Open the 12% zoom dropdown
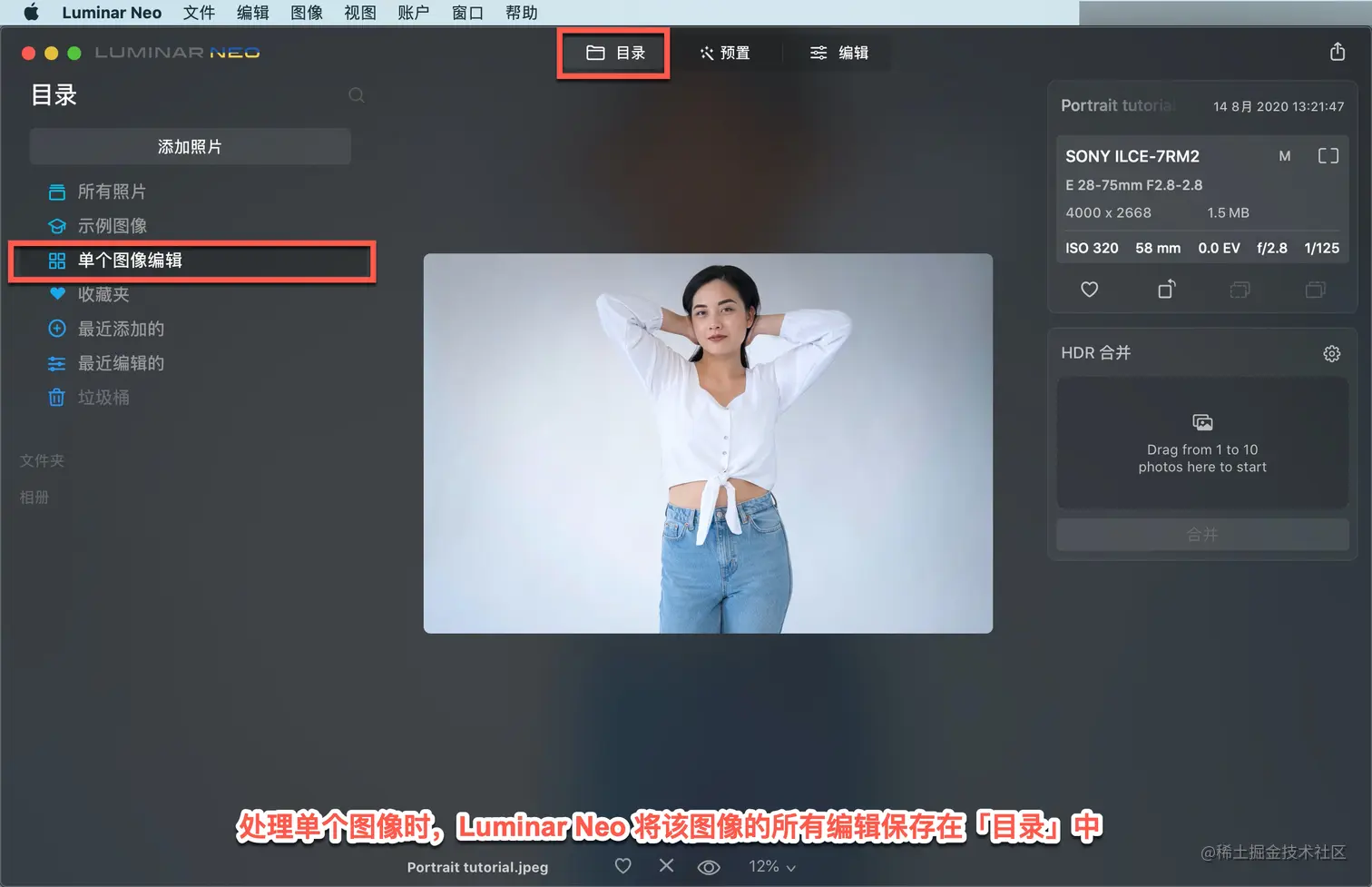Image resolution: width=1372 pixels, height=887 pixels. 772,867
